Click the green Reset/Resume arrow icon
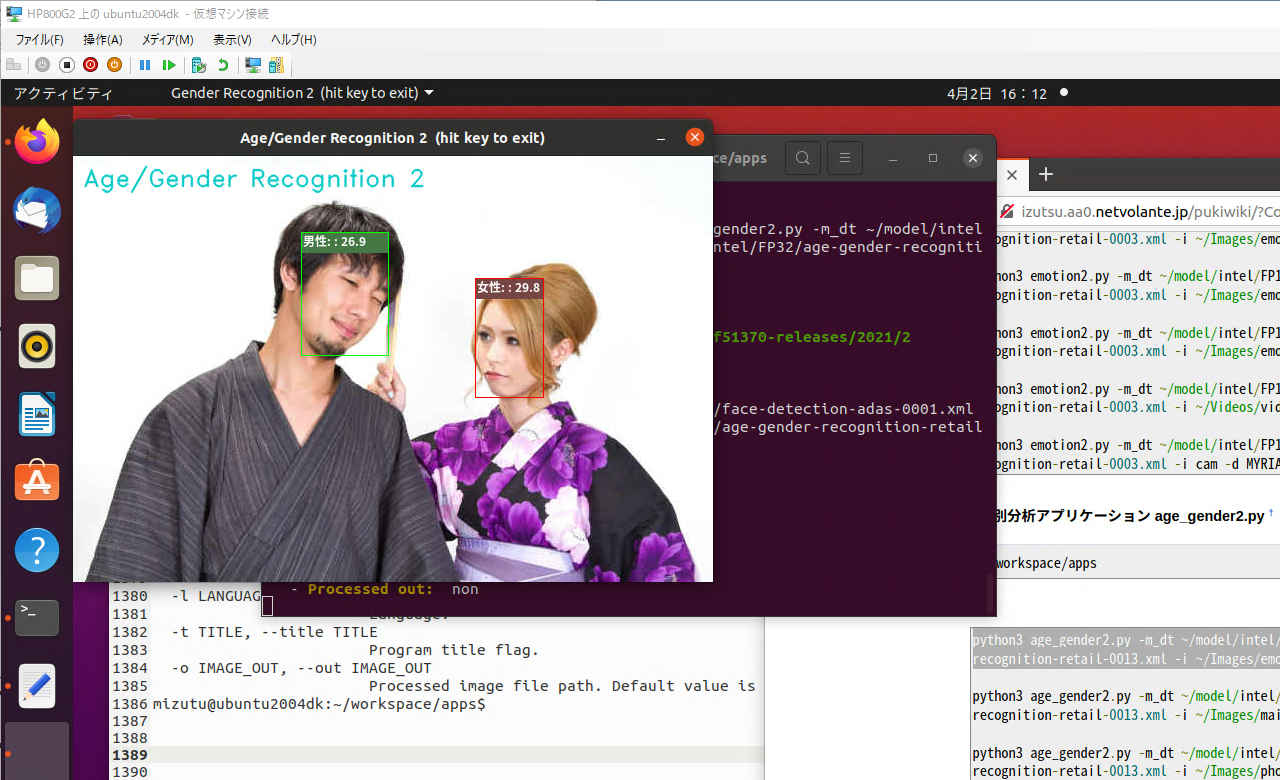1280x780 pixels. tap(169, 65)
